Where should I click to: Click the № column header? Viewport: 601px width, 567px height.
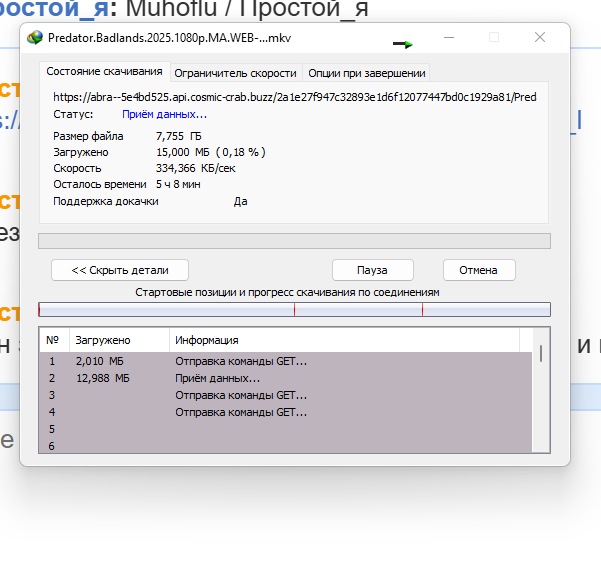pos(54,340)
